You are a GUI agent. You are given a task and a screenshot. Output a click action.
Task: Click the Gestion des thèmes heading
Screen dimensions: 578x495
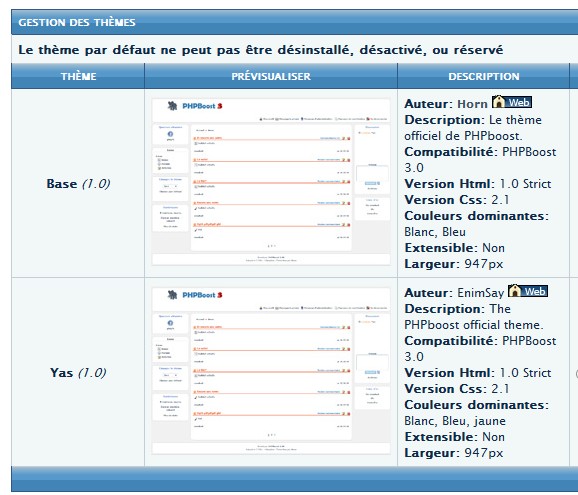[77, 22]
